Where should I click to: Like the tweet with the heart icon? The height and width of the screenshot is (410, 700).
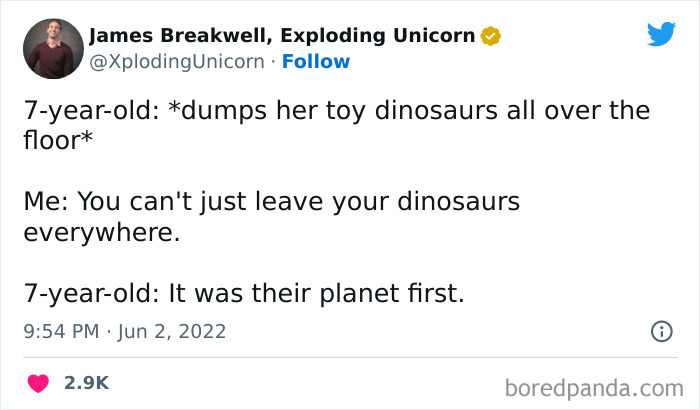click(39, 383)
